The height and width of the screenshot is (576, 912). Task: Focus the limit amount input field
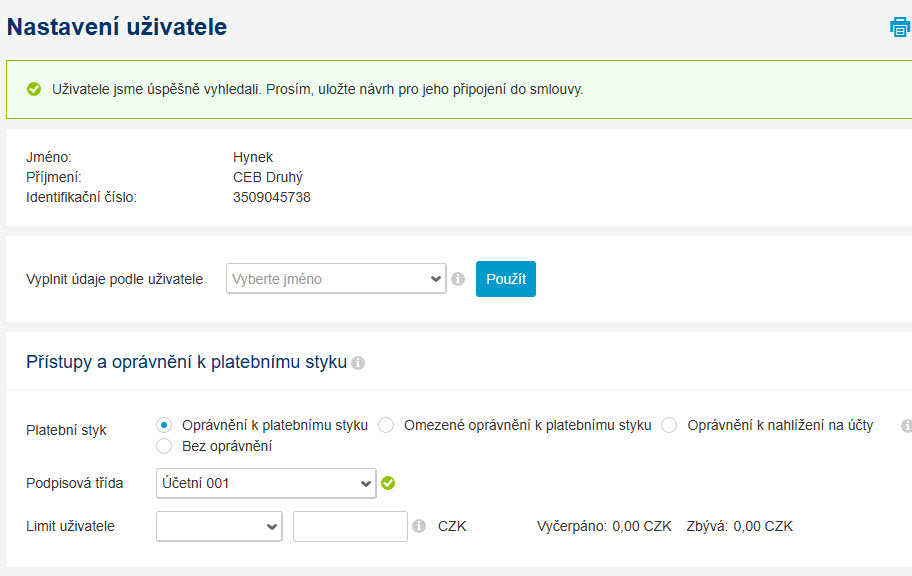[x=350, y=526]
